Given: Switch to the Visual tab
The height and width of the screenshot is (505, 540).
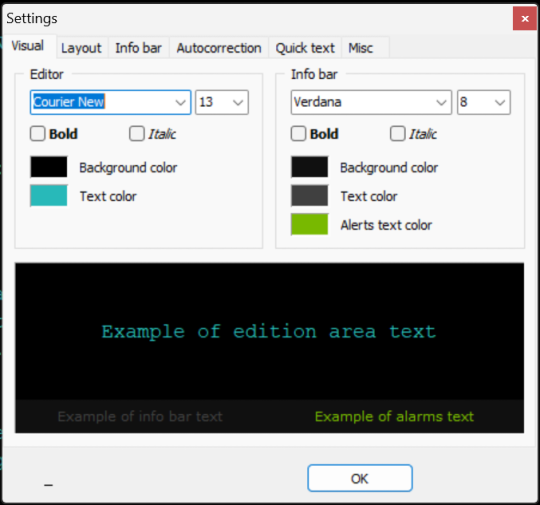Looking at the screenshot, I should [28, 46].
